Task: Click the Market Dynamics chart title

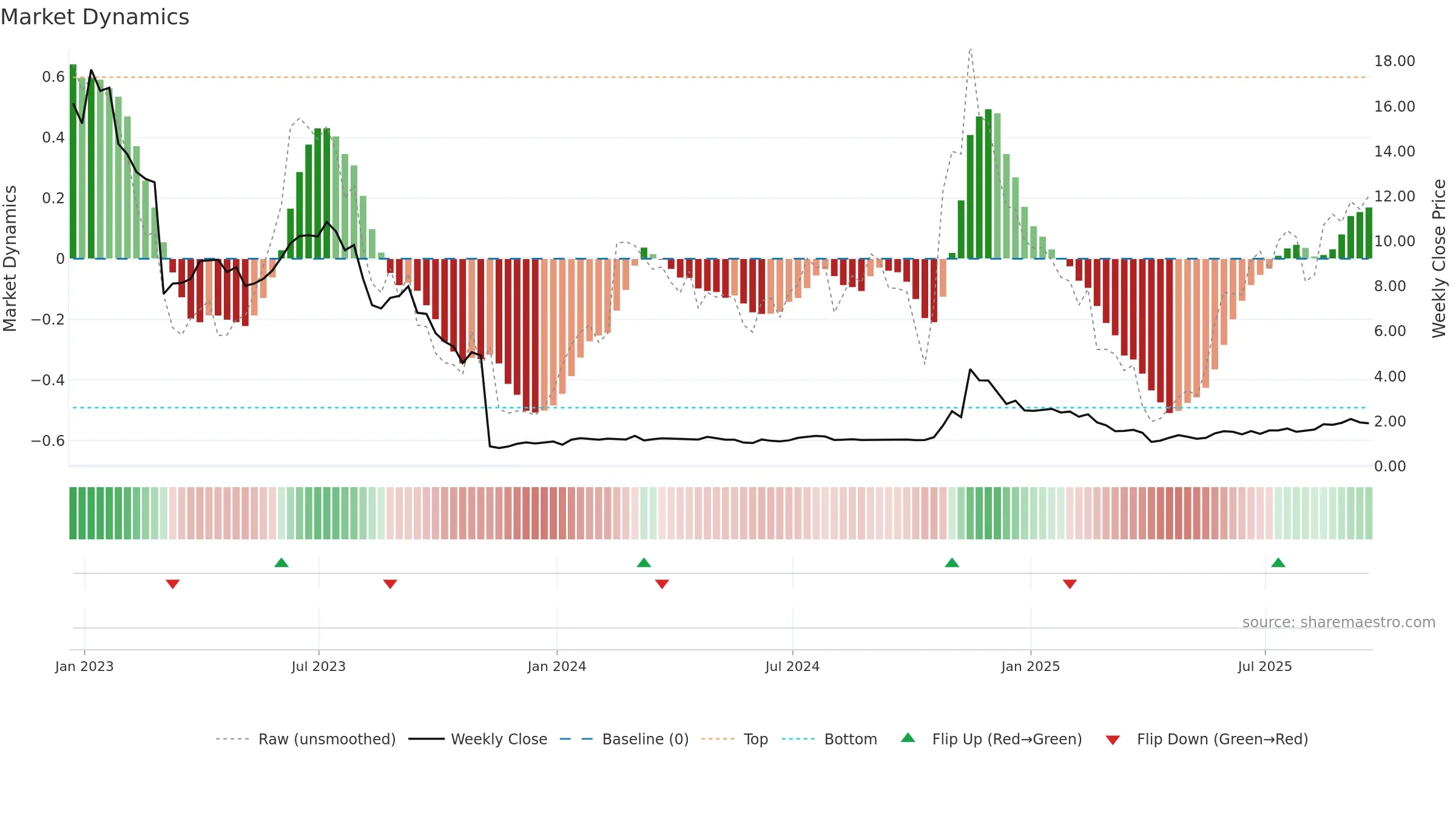Action: tap(95, 17)
